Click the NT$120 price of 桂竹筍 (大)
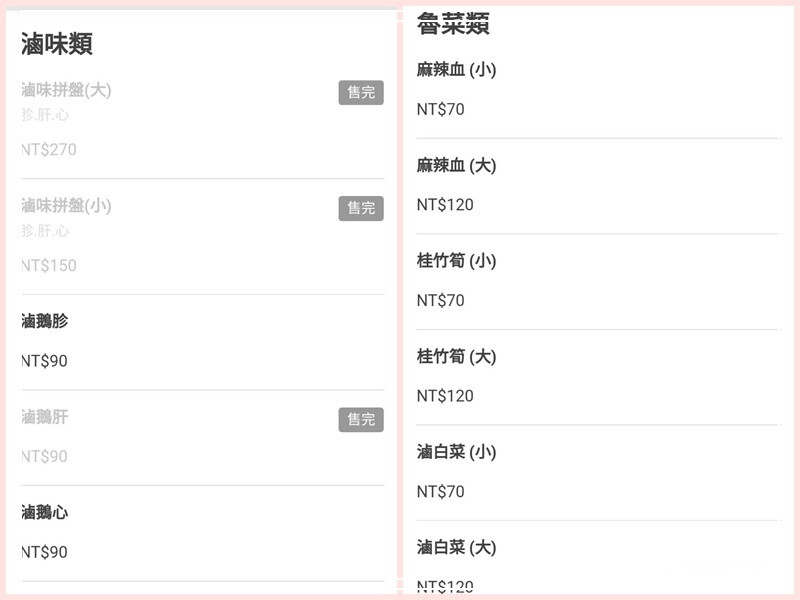 click(445, 396)
